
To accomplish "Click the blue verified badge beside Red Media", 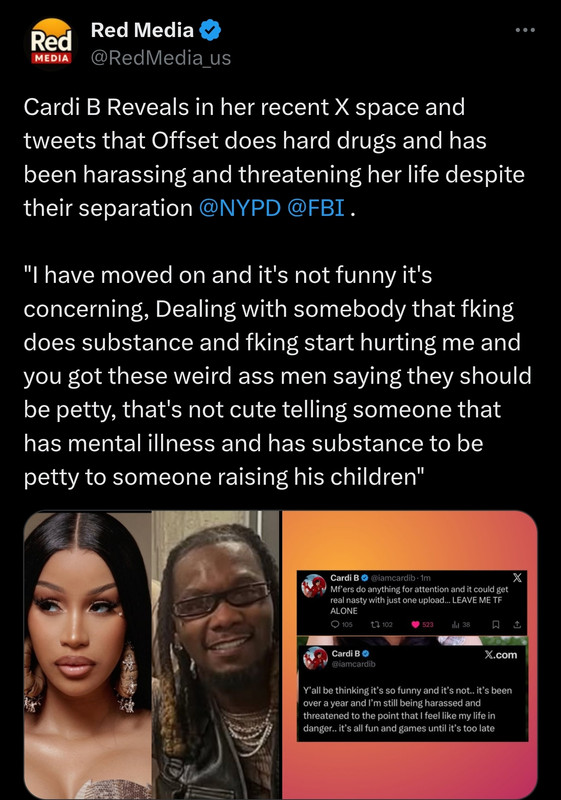I will (210, 30).
